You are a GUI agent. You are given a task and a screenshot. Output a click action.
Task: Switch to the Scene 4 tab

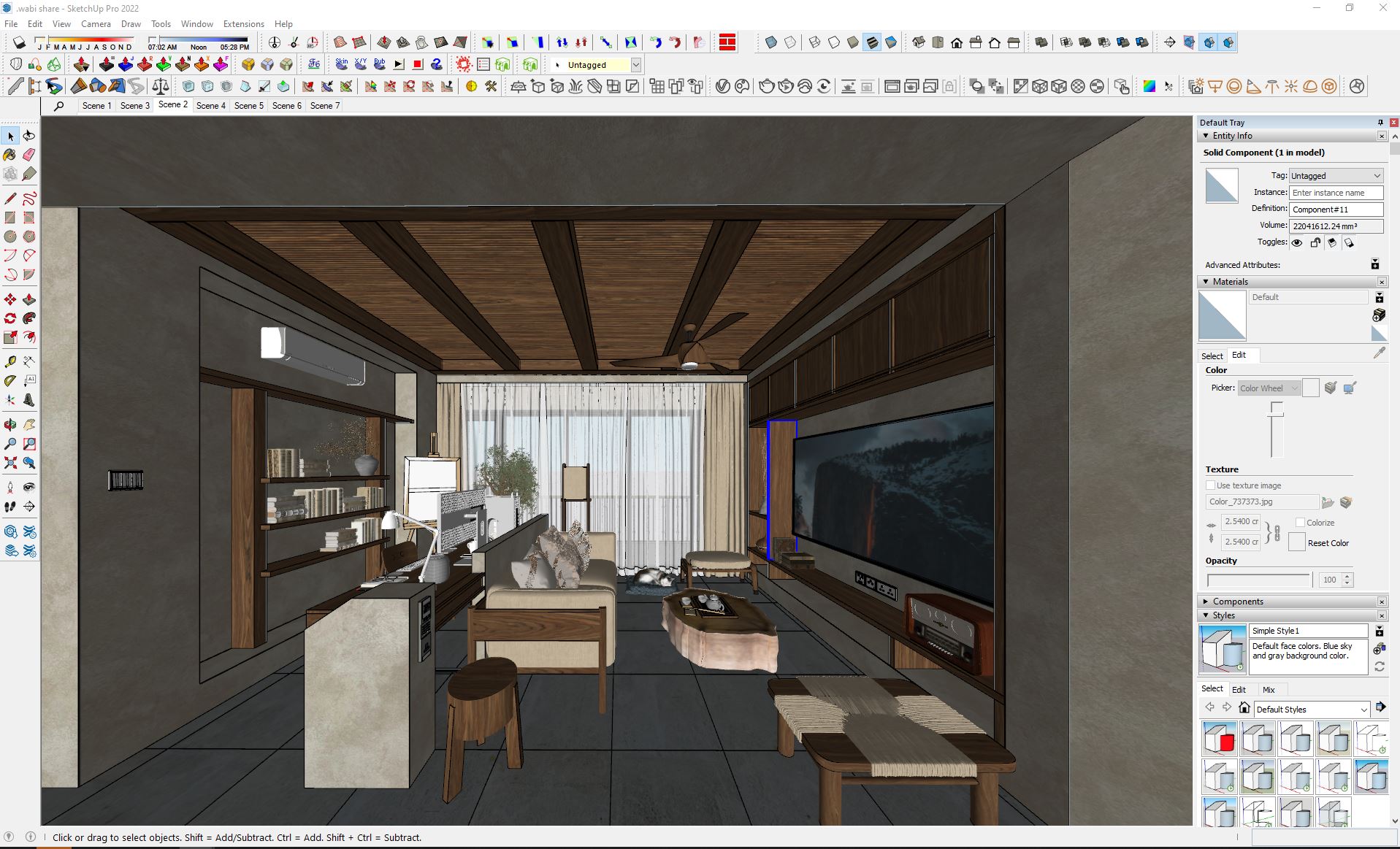click(x=210, y=106)
